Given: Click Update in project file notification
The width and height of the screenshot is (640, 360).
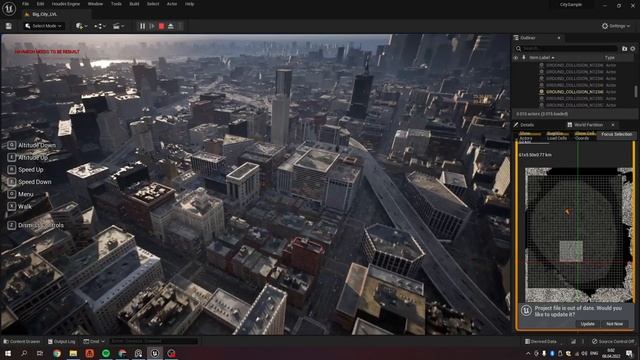Looking at the screenshot, I should pos(587,324).
